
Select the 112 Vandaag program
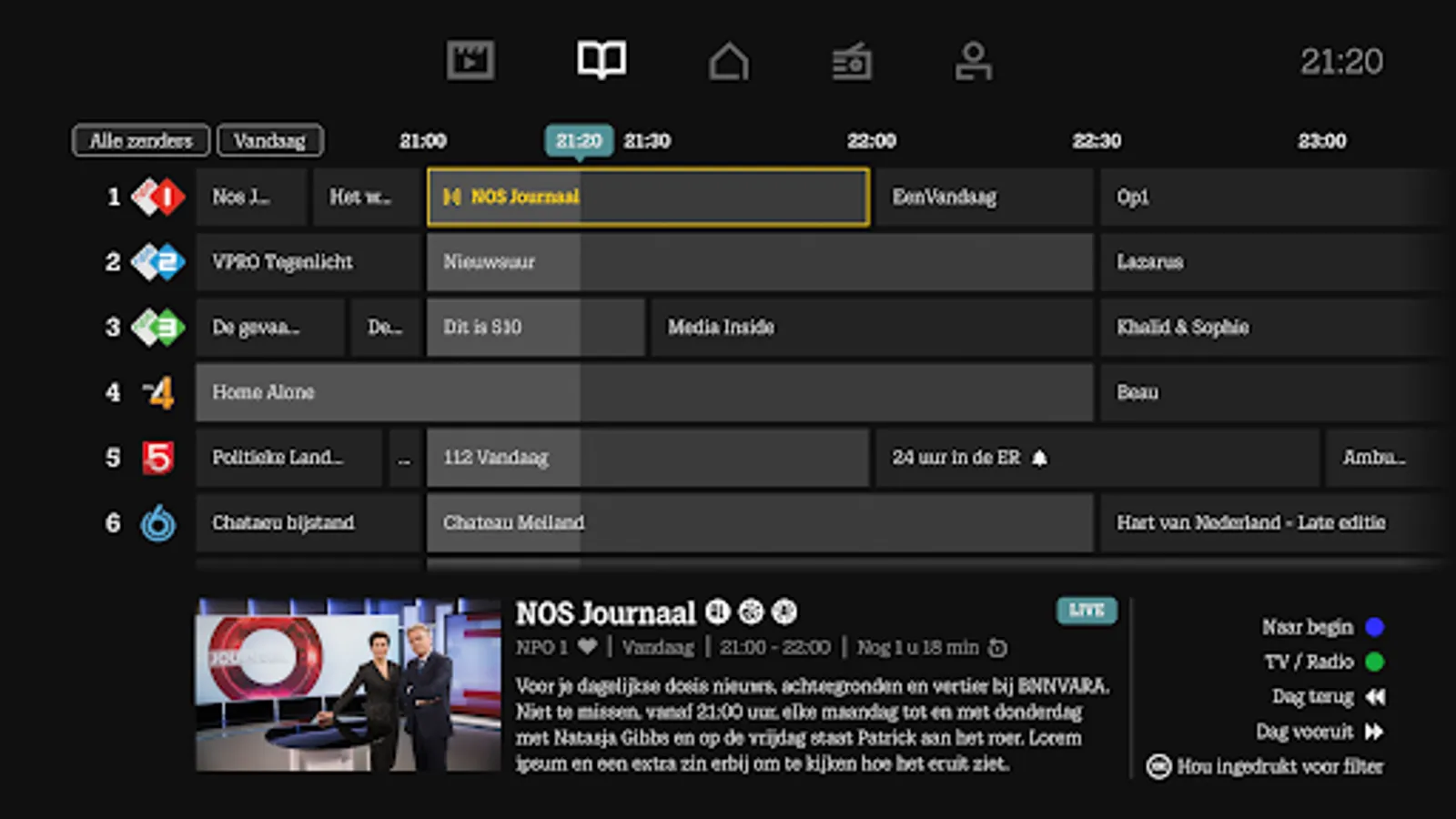648,458
